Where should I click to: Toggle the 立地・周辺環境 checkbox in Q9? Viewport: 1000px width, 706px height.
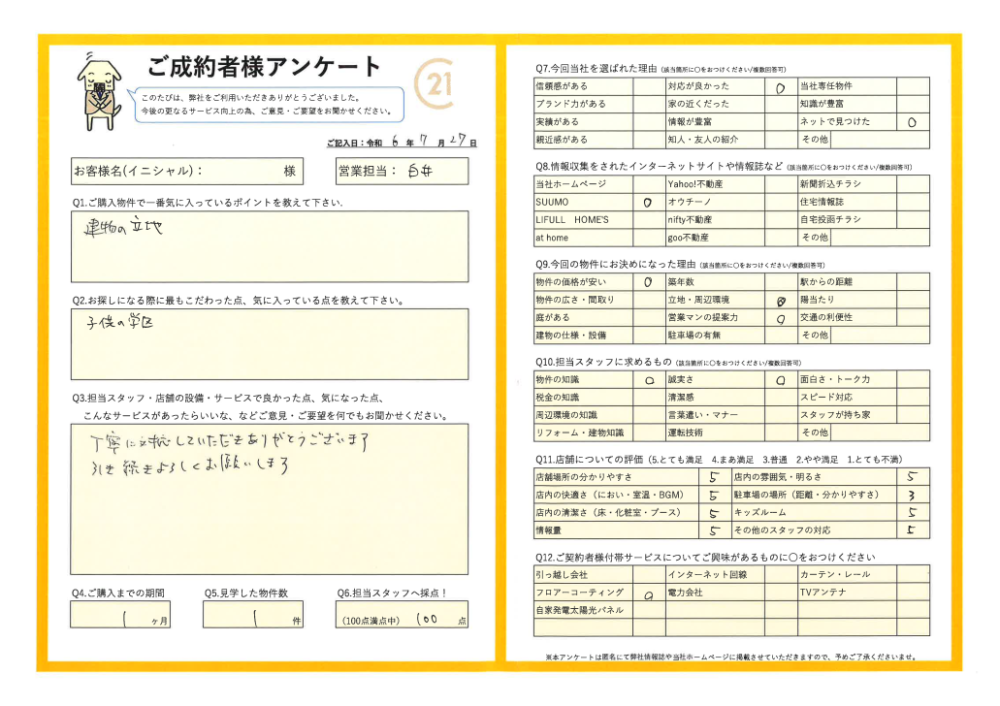(x=780, y=300)
